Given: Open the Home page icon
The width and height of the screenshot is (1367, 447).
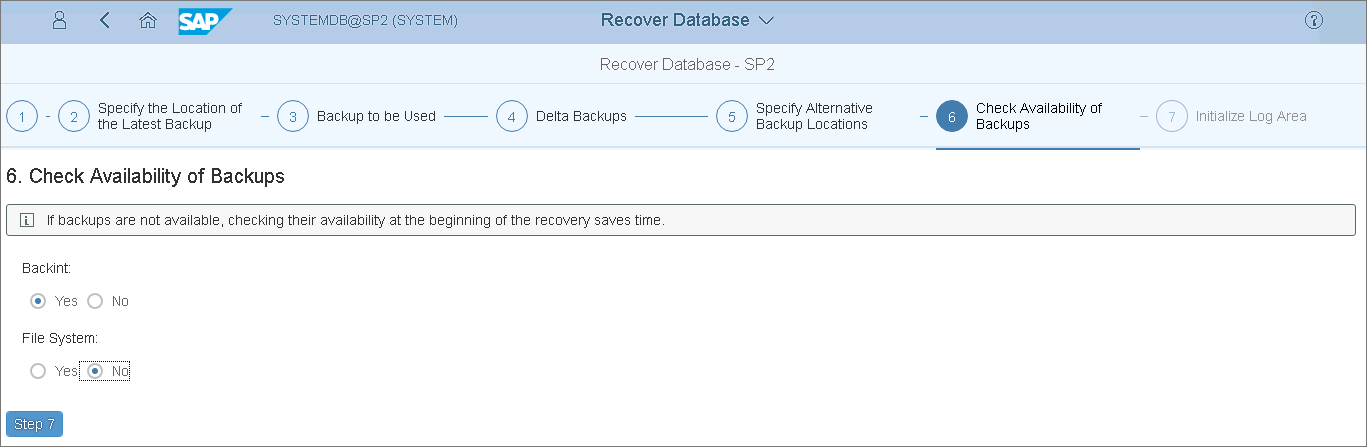Looking at the screenshot, I should [148, 20].
